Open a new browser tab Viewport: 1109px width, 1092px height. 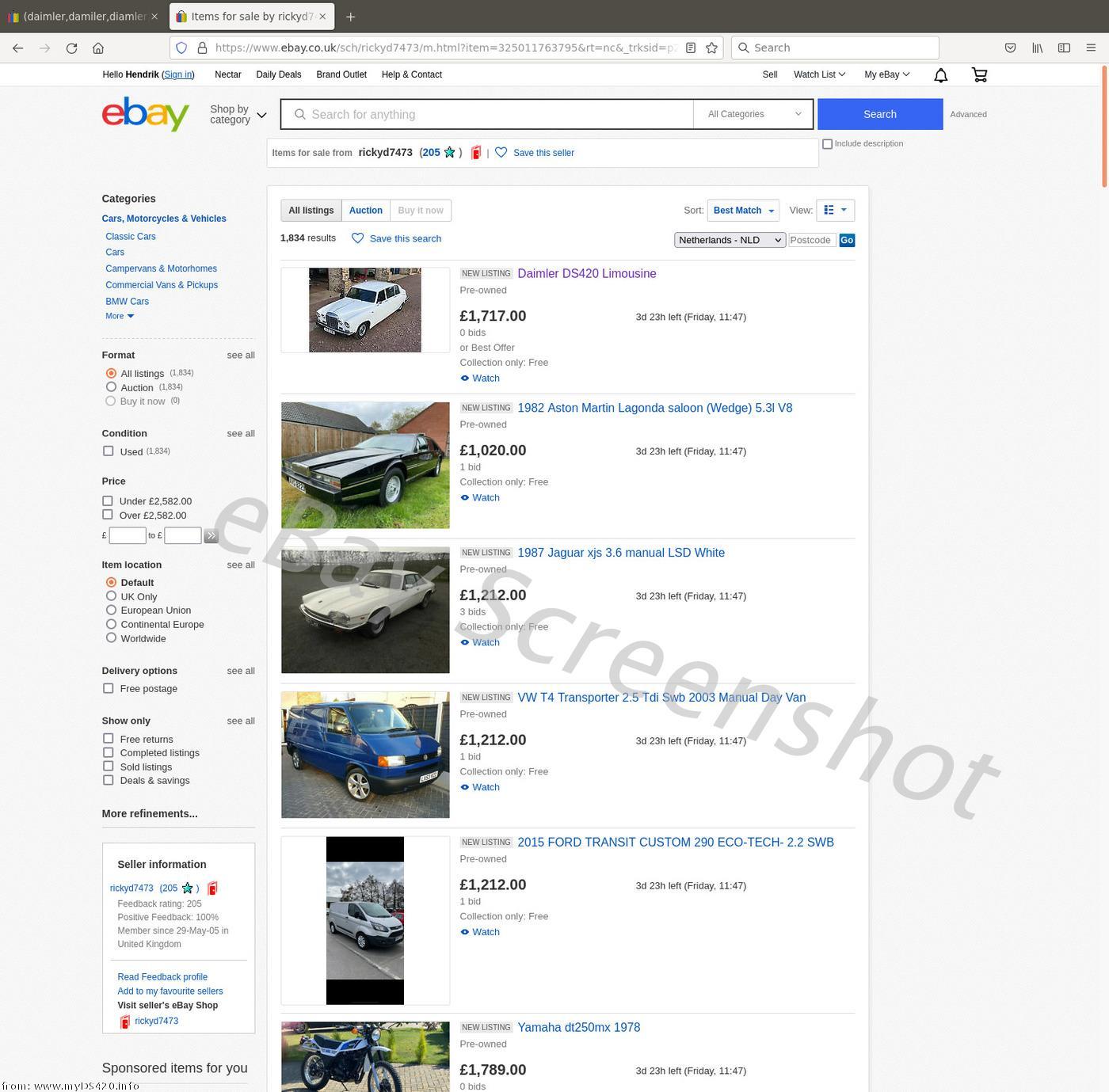click(351, 17)
